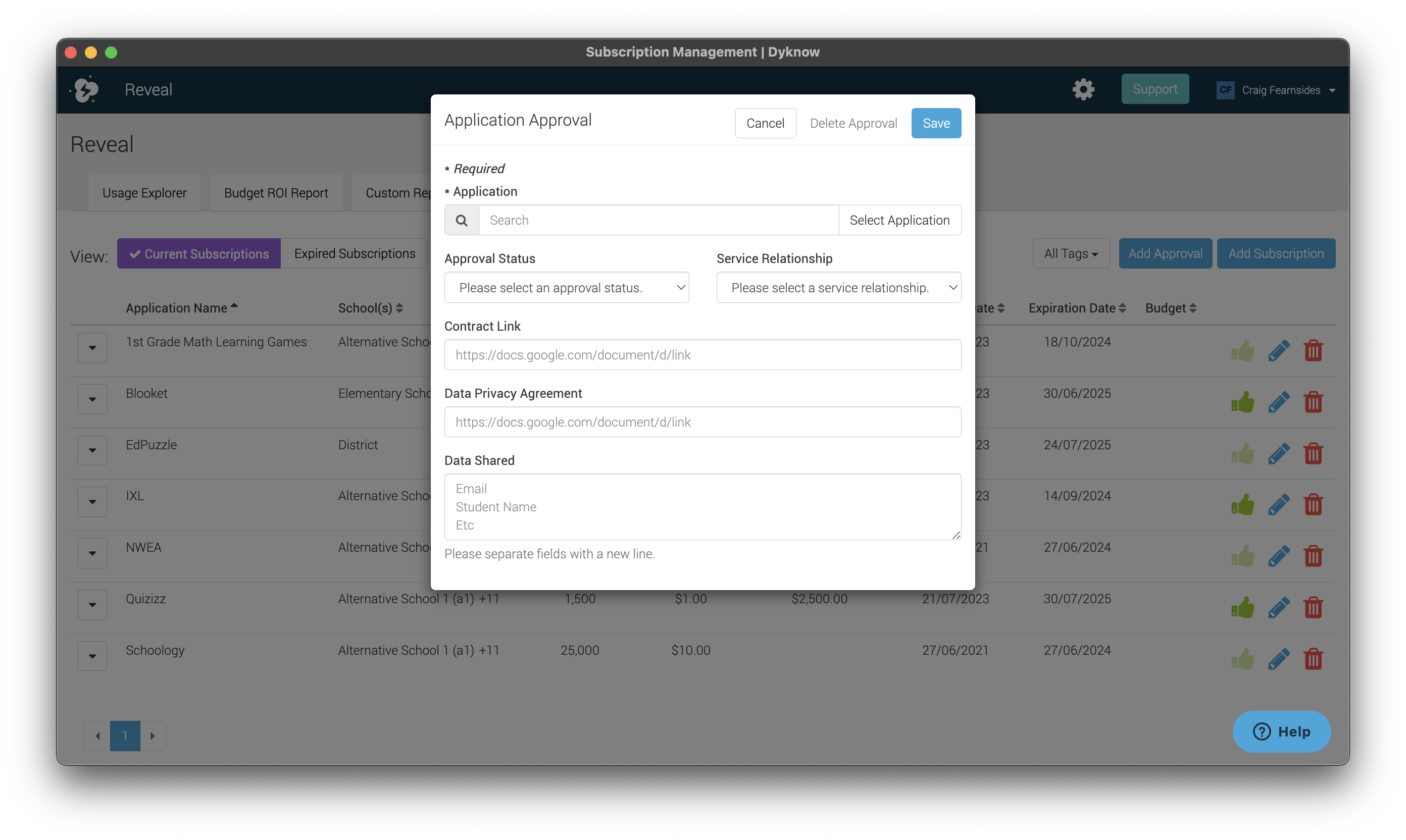Image resolution: width=1406 pixels, height=840 pixels.
Task: Click the Add Subscription button
Action: [x=1276, y=253]
